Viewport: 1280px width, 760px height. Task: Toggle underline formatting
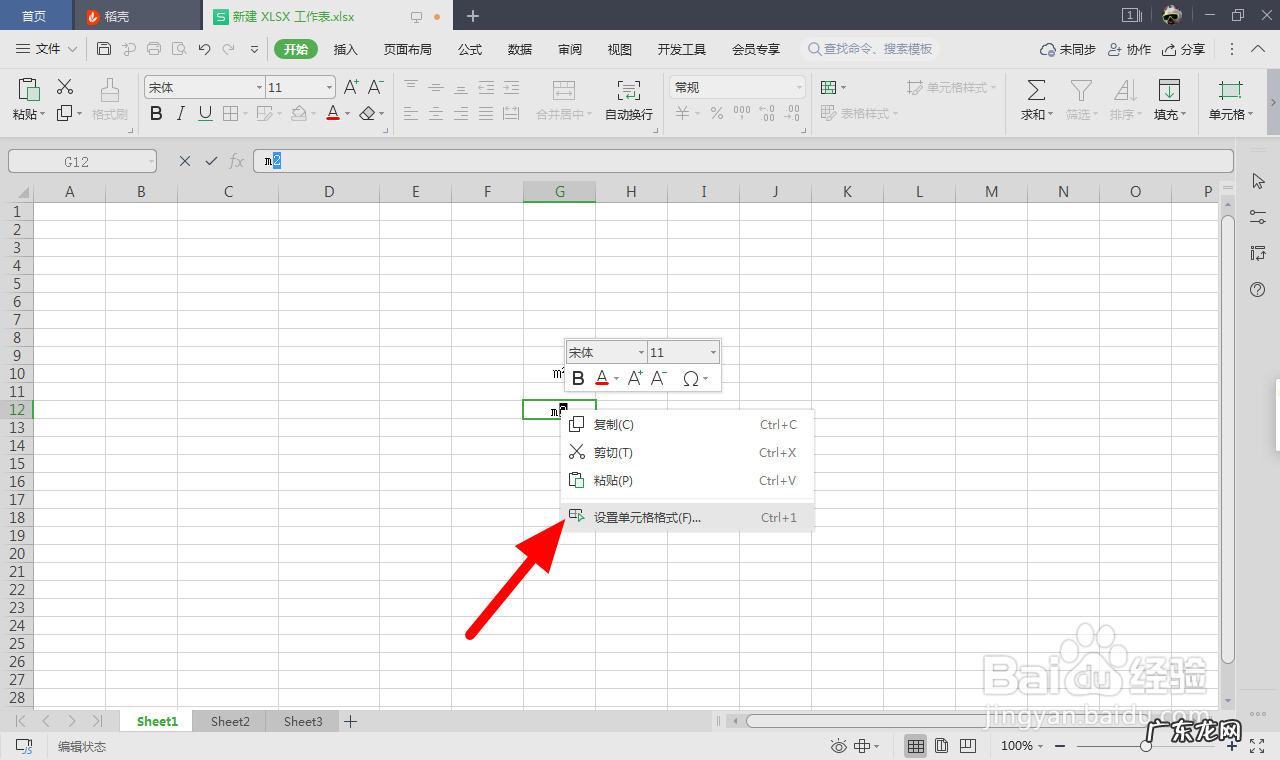tap(207, 113)
